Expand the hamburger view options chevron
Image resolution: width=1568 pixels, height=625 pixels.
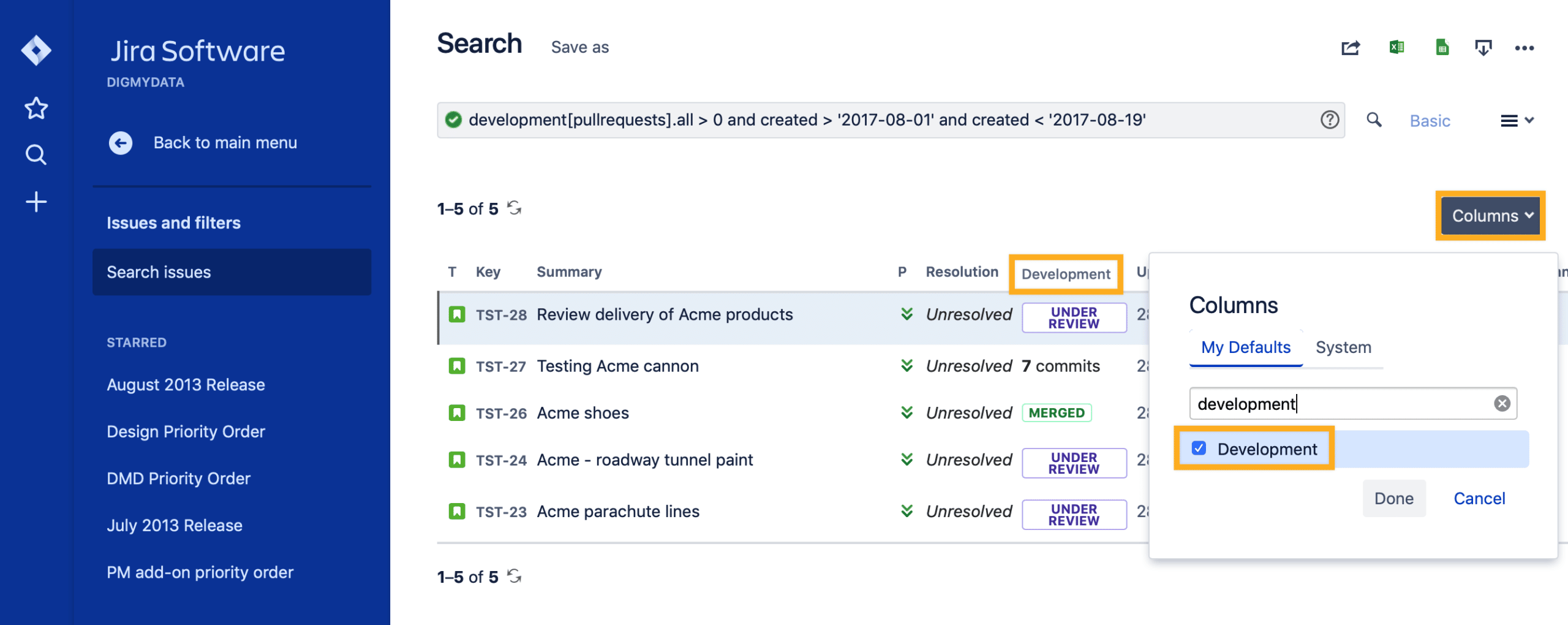[1517, 120]
